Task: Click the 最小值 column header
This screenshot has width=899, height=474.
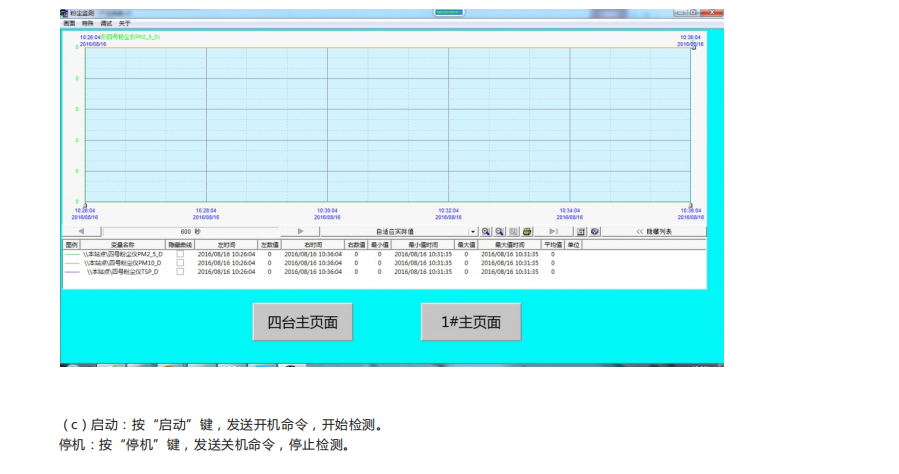Action: point(379,245)
